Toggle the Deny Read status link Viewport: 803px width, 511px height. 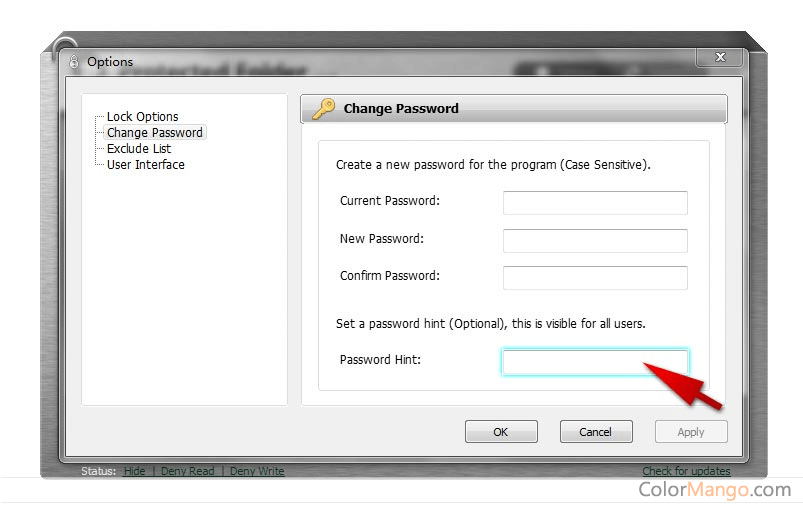pos(187,471)
